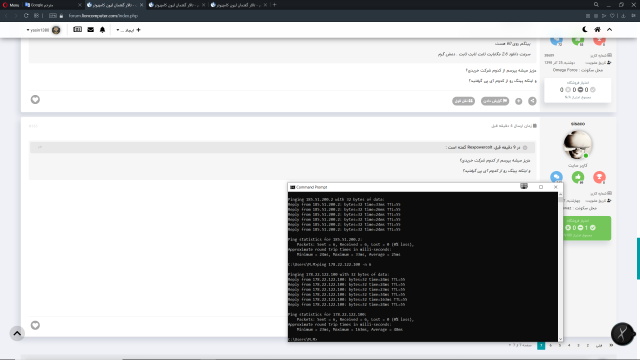Click the browser page scrollbar thumb

(638, 258)
